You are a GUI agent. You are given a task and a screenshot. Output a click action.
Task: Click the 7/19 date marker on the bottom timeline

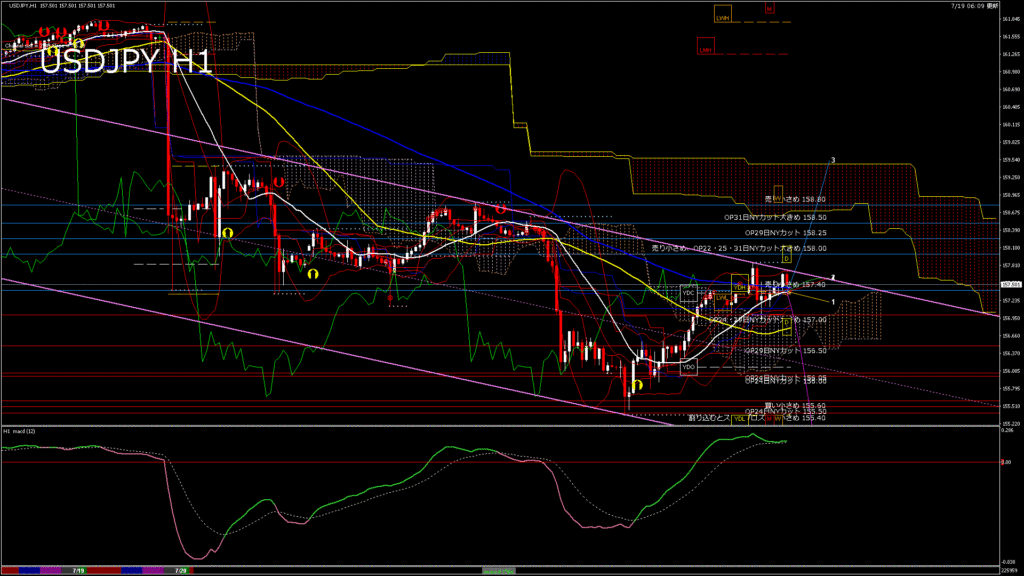tap(78, 570)
